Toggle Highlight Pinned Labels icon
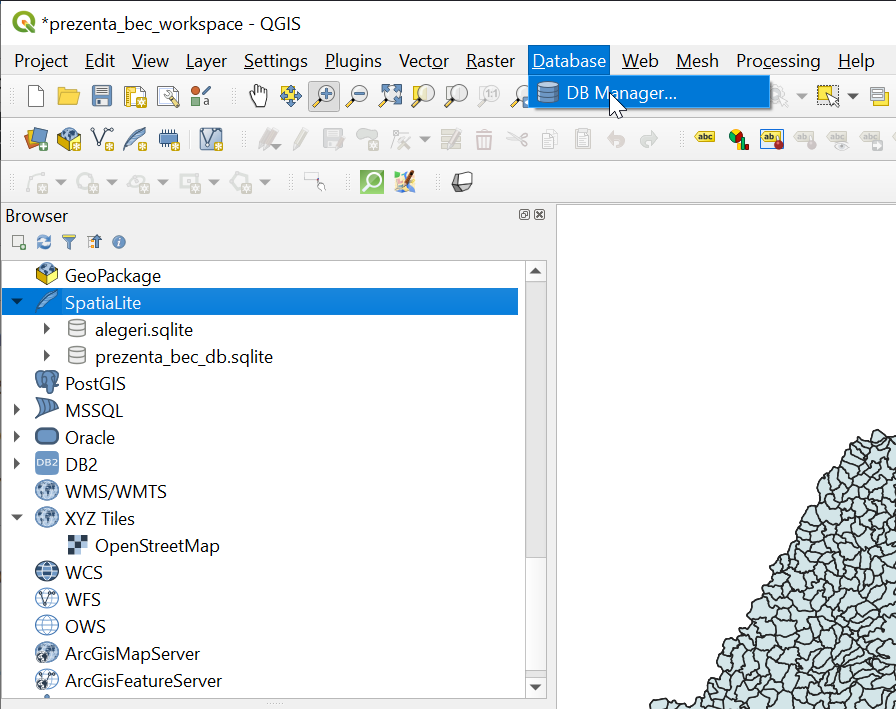This screenshot has height=709, width=896. 771,139
